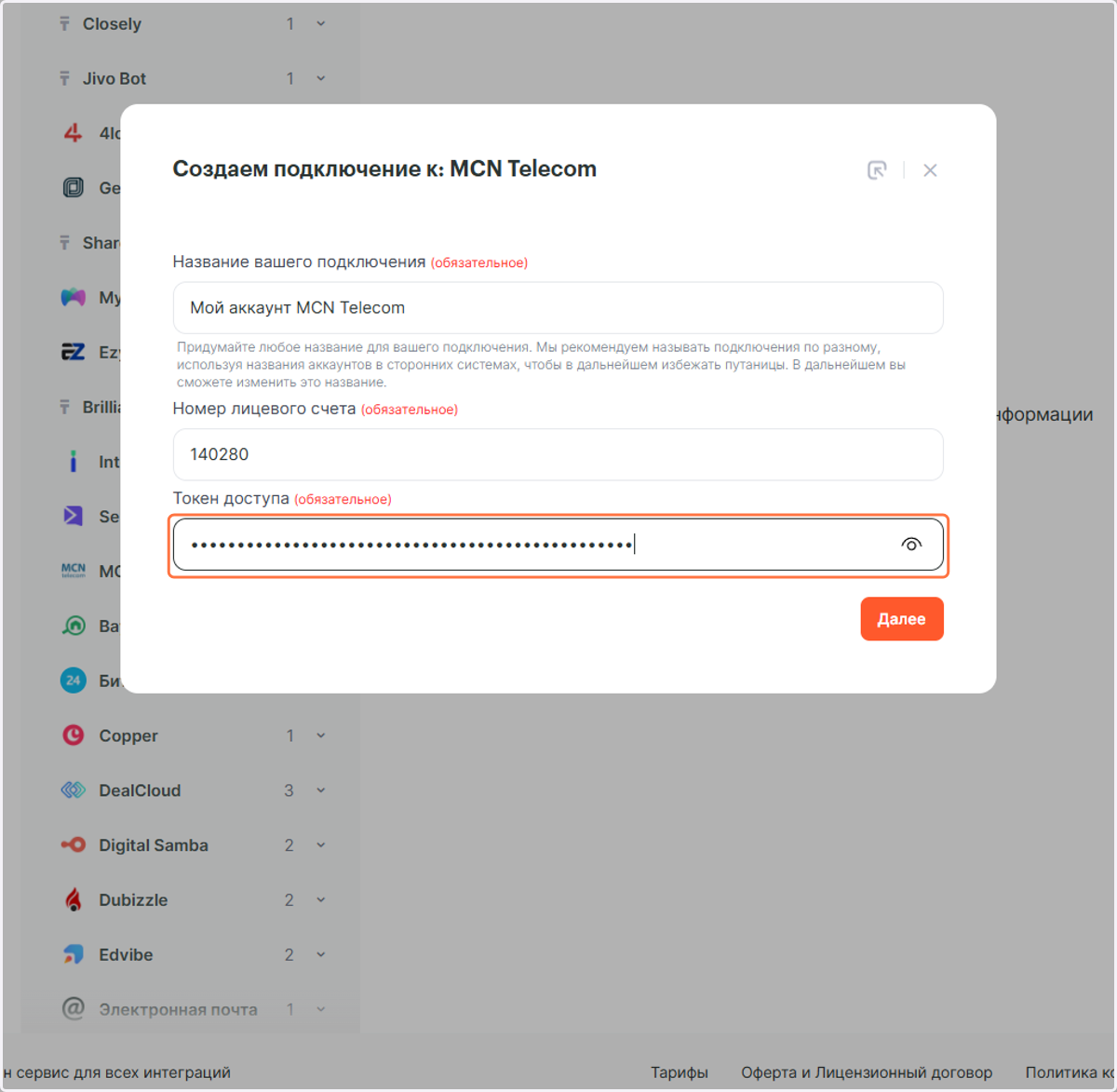
Task: Open dialog in separate window icon
Action: coord(877,170)
